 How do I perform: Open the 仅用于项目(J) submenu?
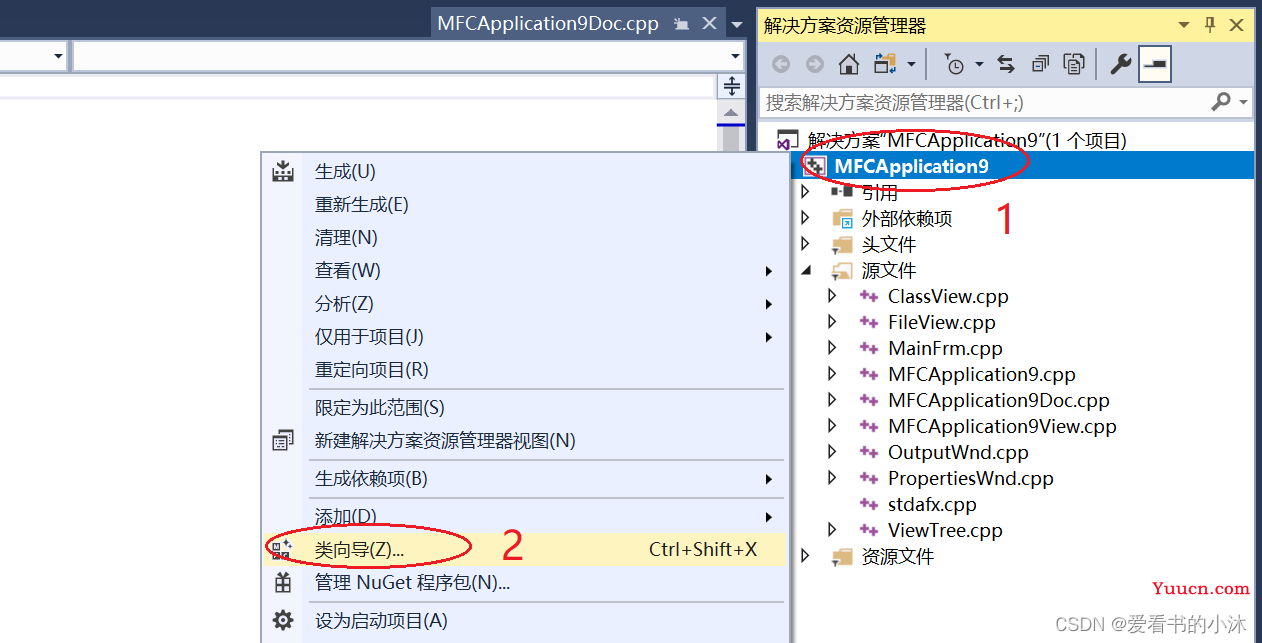pyautogui.click(x=523, y=336)
